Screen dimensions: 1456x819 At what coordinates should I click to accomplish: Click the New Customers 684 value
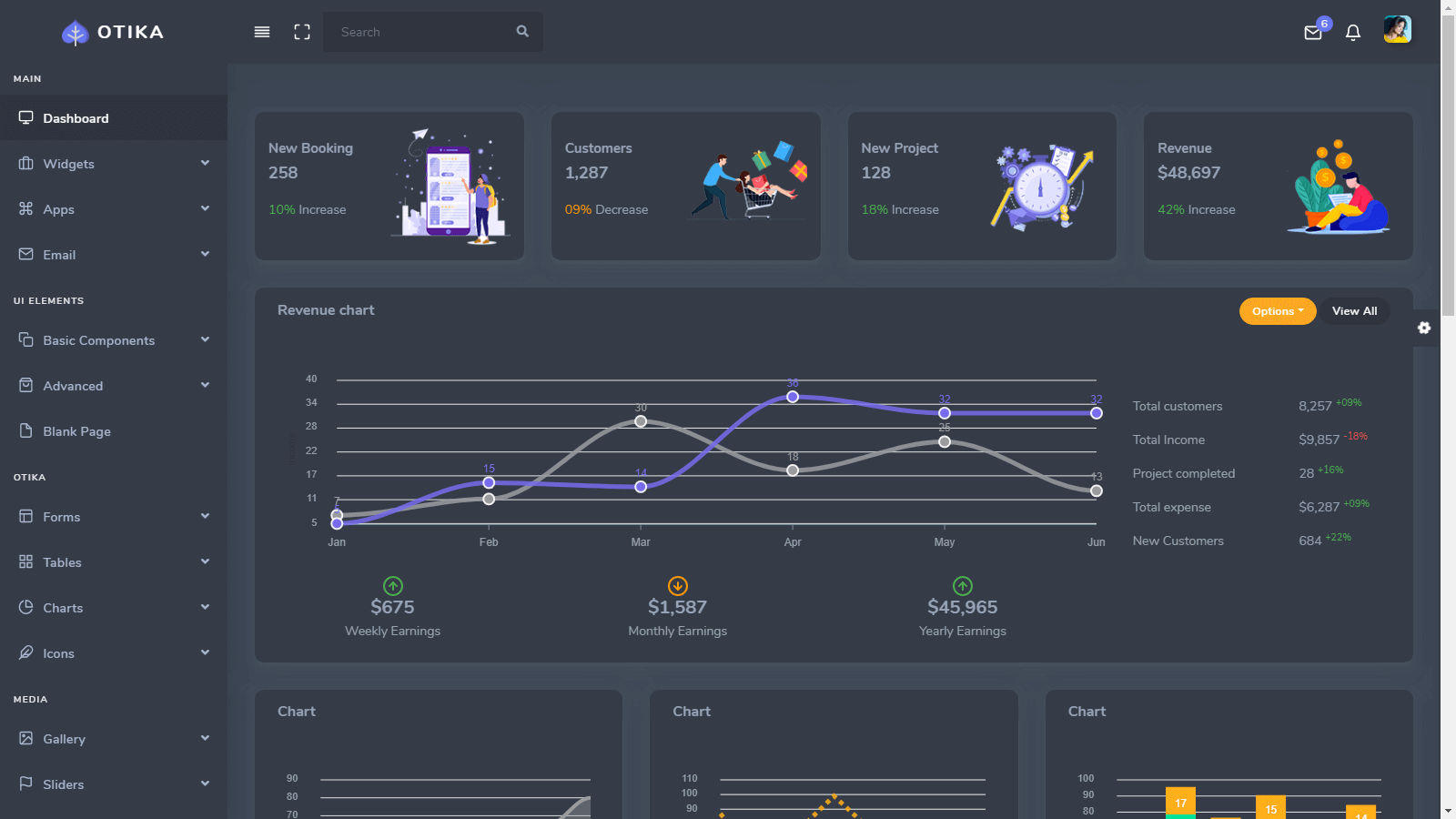1309,541
